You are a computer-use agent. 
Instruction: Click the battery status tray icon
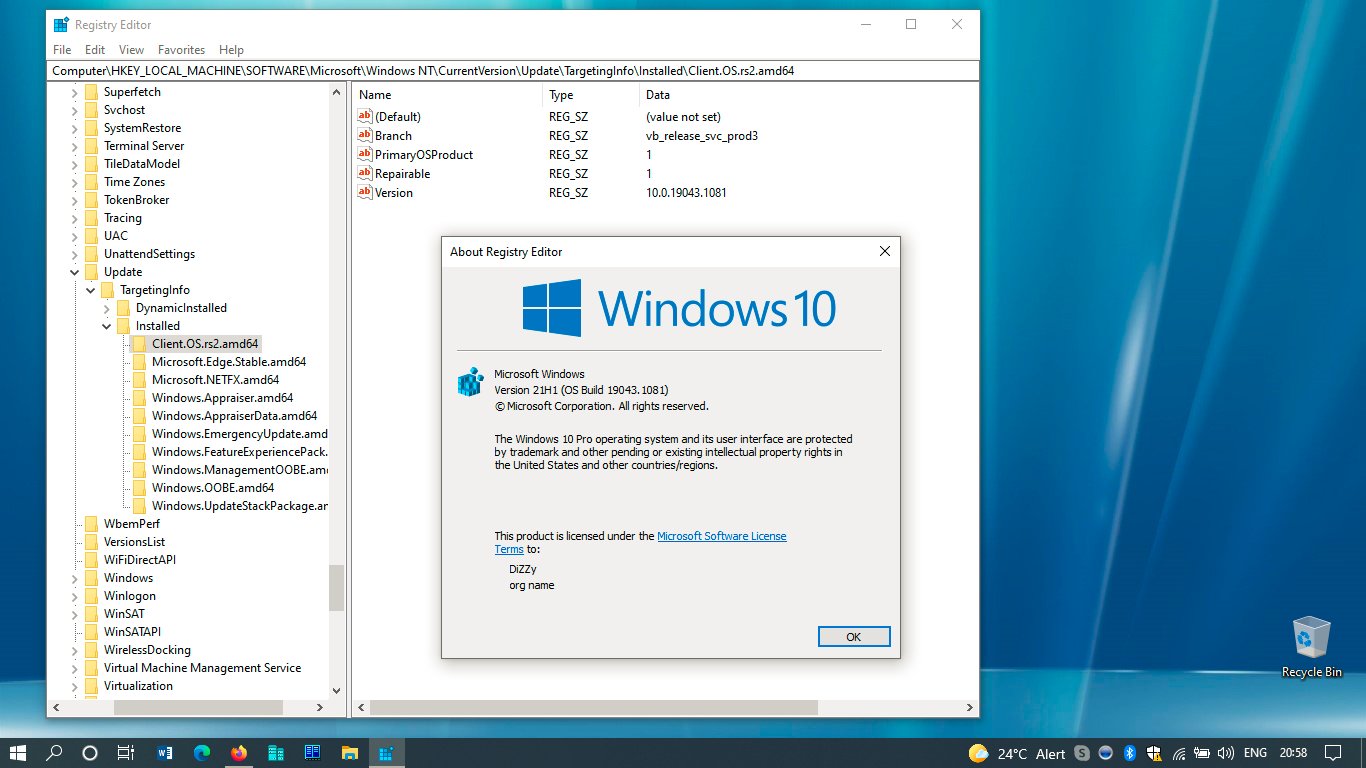pos(1203,753)
